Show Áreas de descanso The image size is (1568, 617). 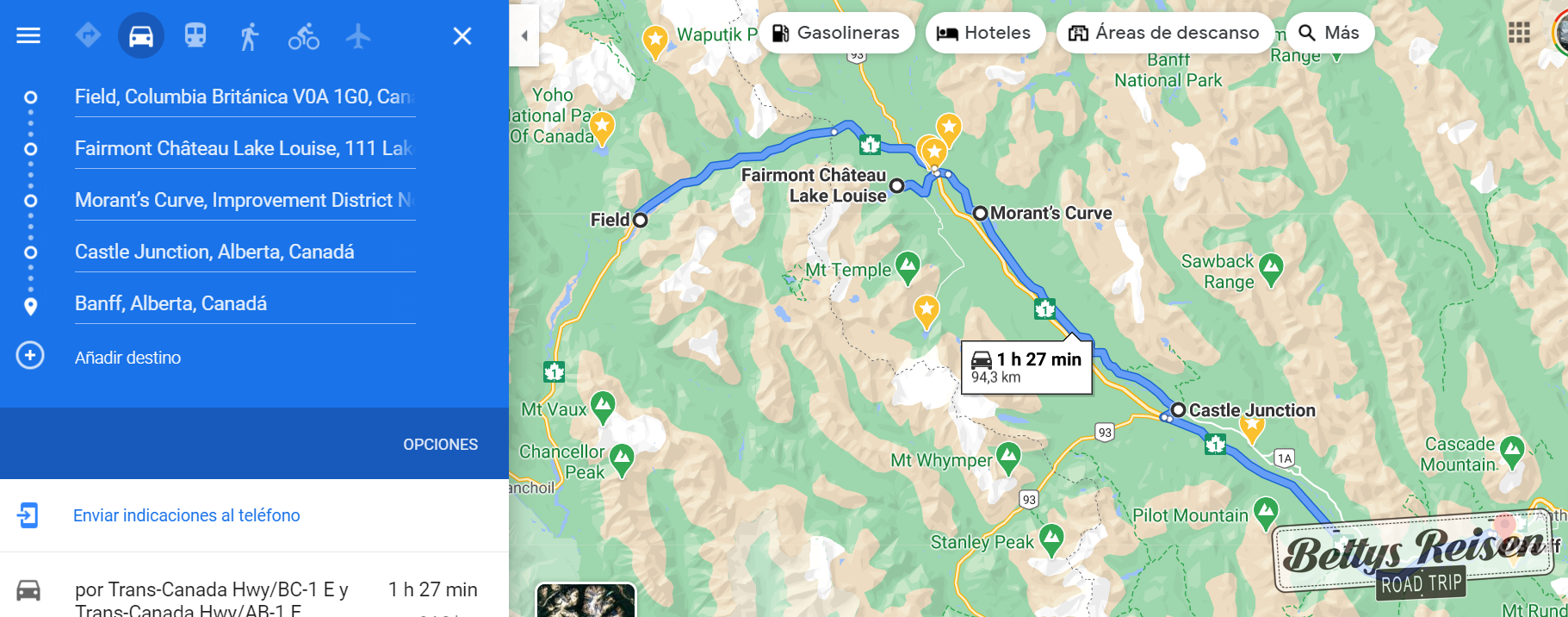coord(1165,33)
